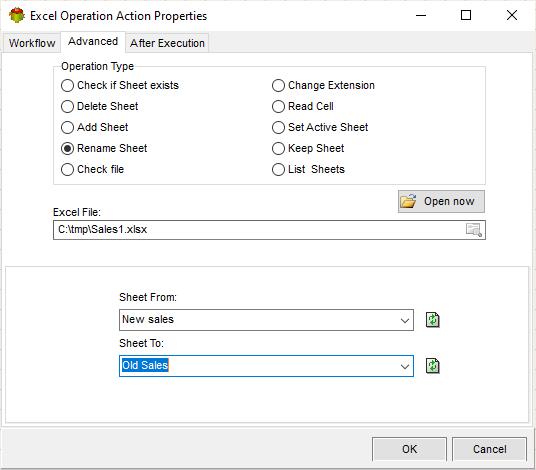This screenshot has height=470, width=536.
Task: Expand the Sheet To dropdown arrow
Action: [x=405, y=366]
